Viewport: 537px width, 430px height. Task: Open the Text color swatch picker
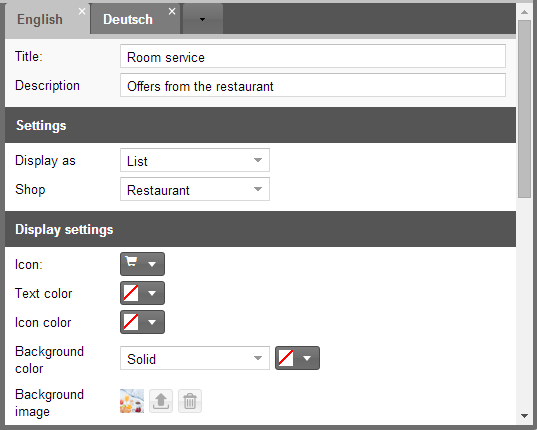[x=142, y=293]
